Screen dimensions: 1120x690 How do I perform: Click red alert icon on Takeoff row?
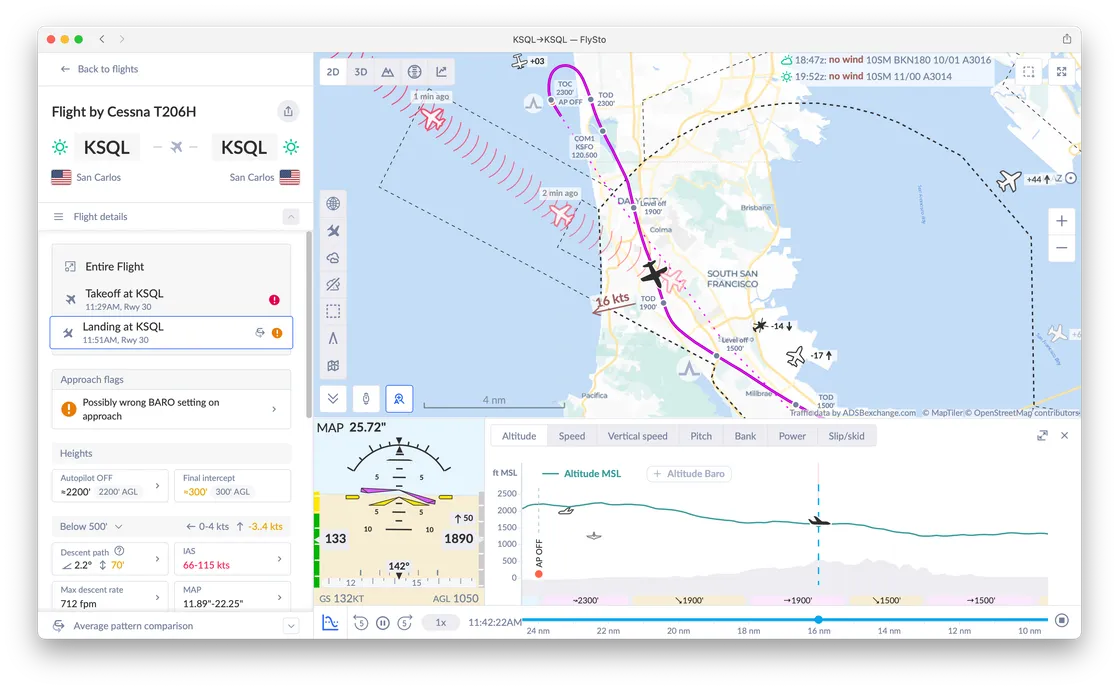tap(274, 300)
